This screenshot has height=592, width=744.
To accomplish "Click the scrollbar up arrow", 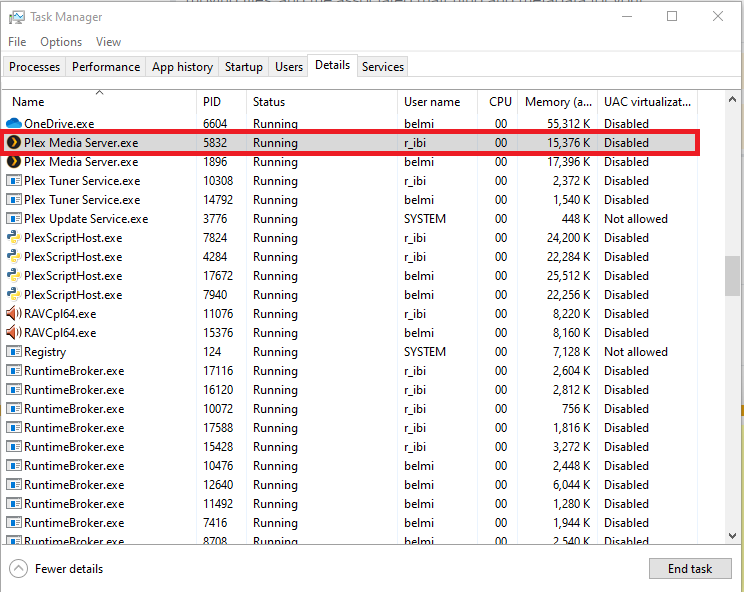I will coord(732,99).
